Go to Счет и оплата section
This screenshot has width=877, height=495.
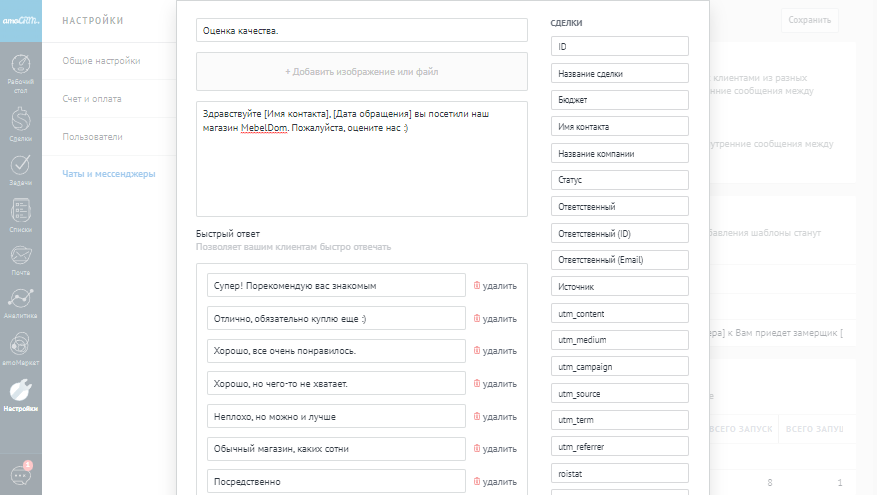coord(93,99)
